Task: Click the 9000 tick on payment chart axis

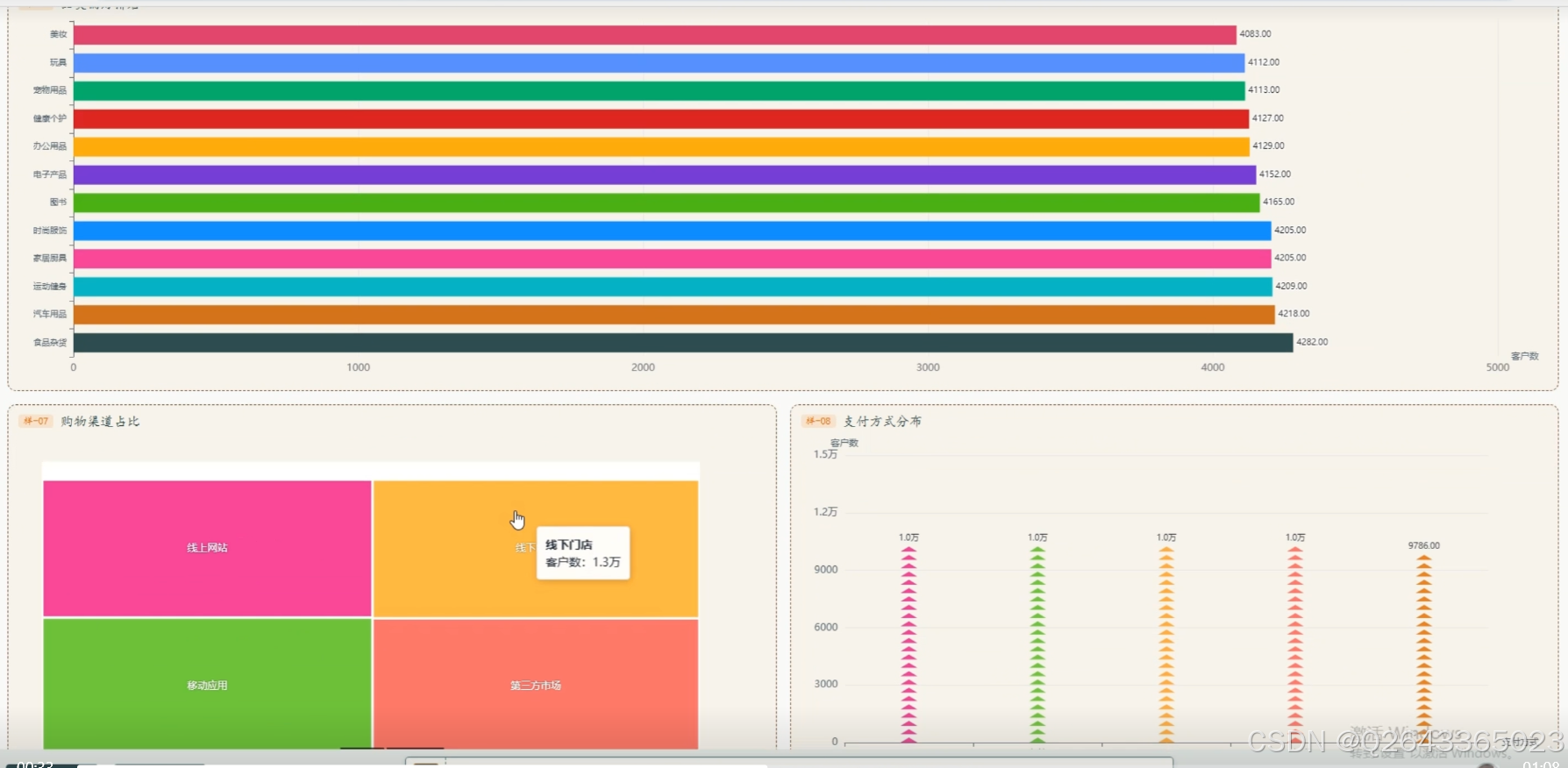Action: [x=826, y=570]
